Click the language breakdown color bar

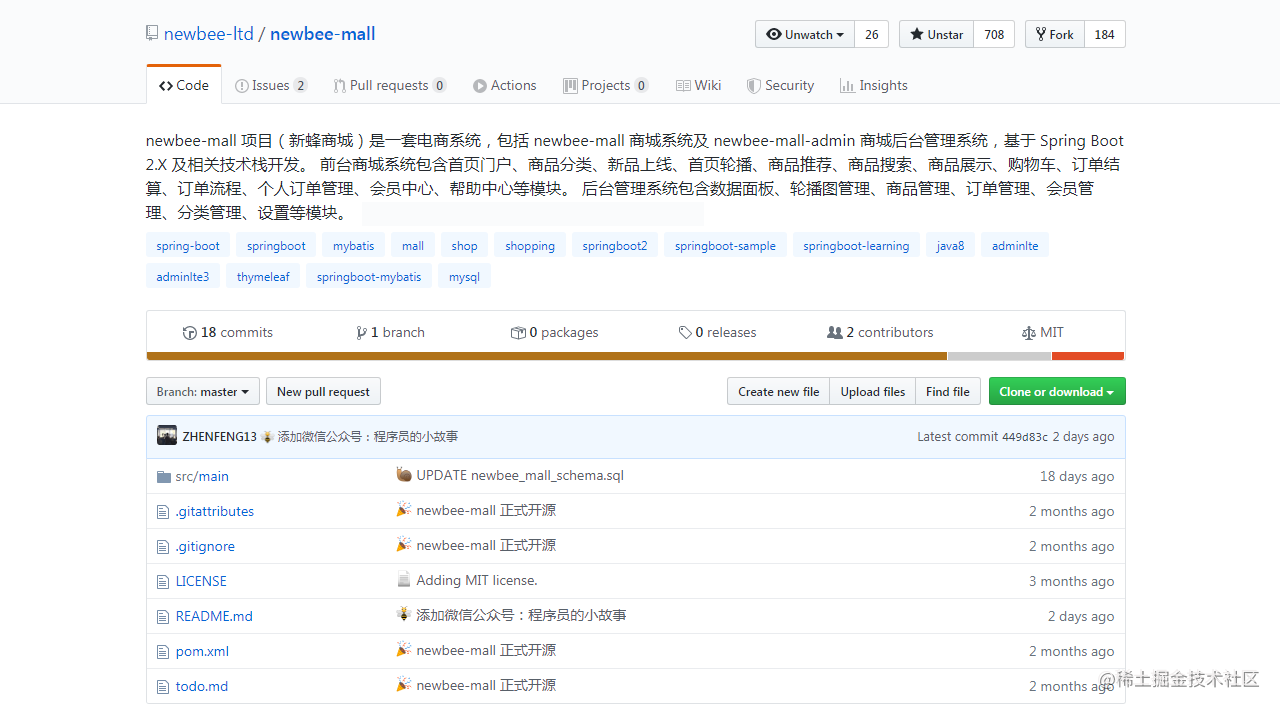(635, 356)
